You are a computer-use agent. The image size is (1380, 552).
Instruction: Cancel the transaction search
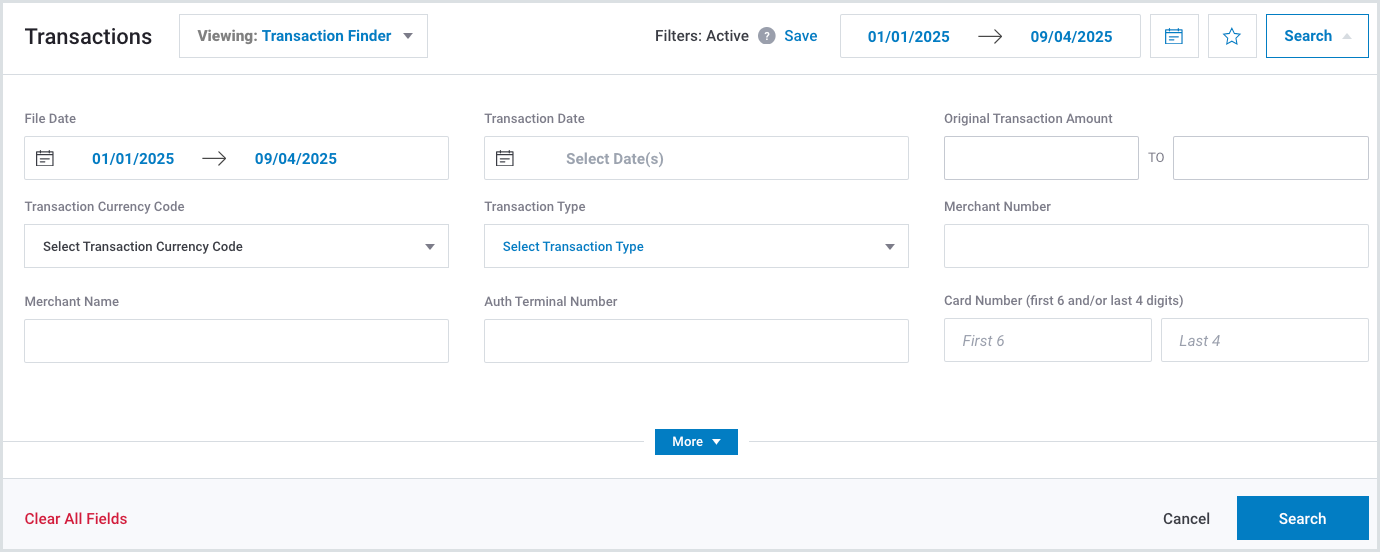(x=1186, y=518)
